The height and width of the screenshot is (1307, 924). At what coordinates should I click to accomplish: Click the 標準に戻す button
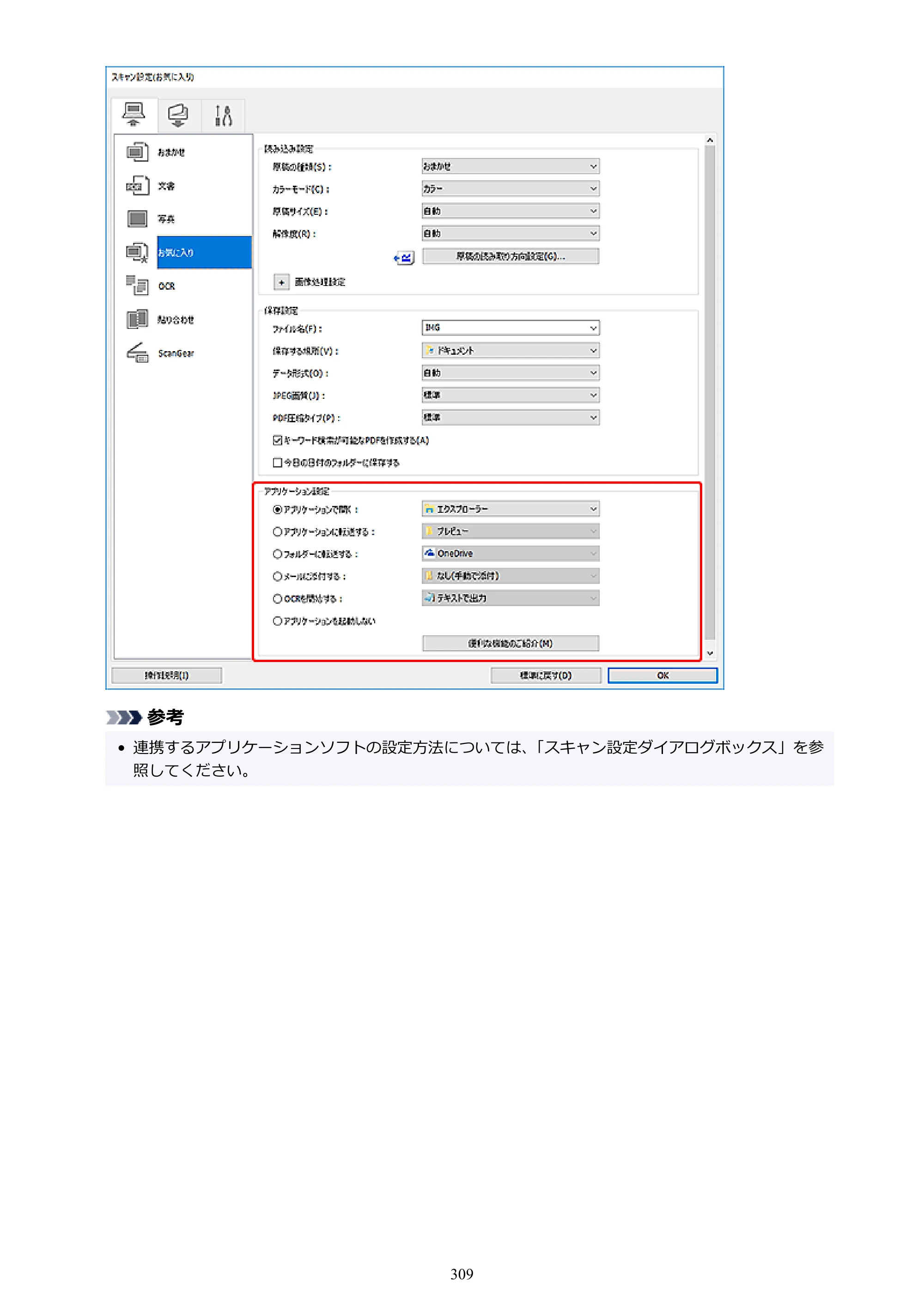(546, 676)
